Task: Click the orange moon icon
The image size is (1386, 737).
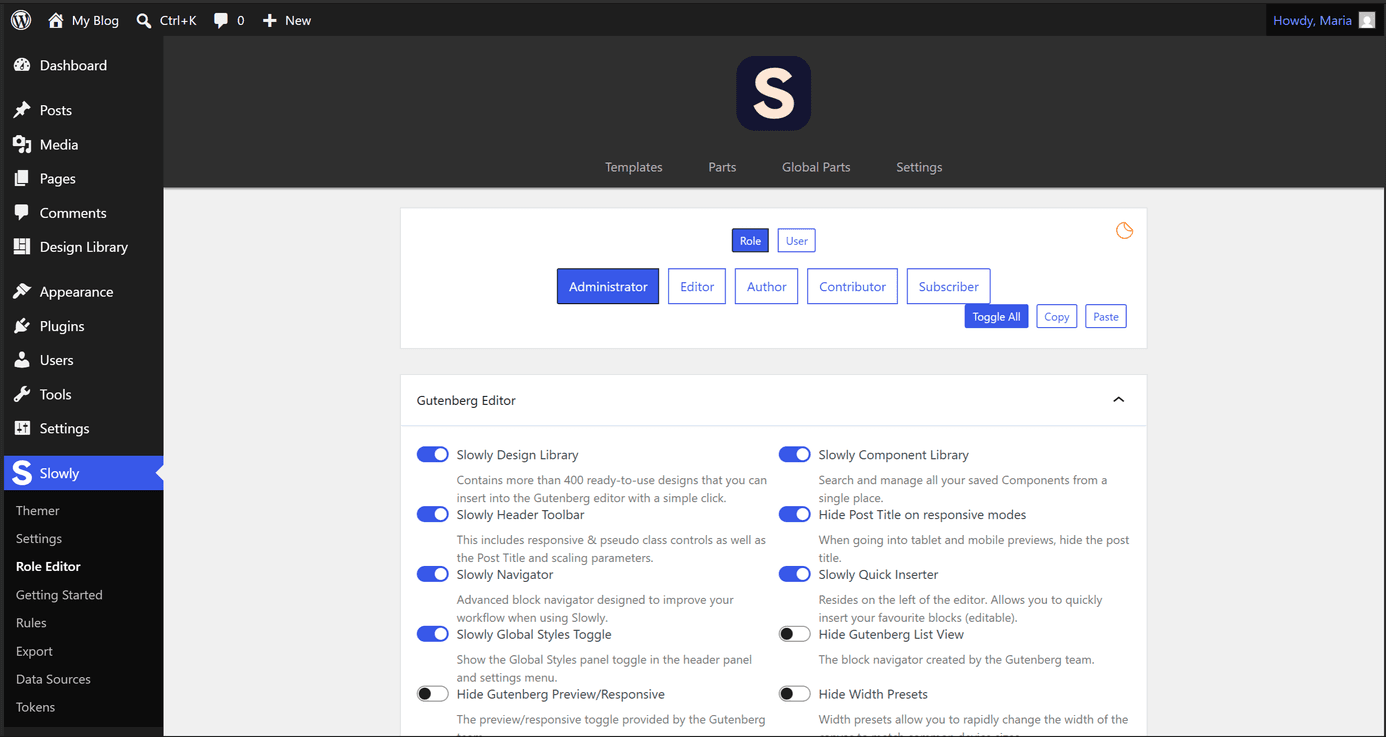Action: click(1125, 231)
